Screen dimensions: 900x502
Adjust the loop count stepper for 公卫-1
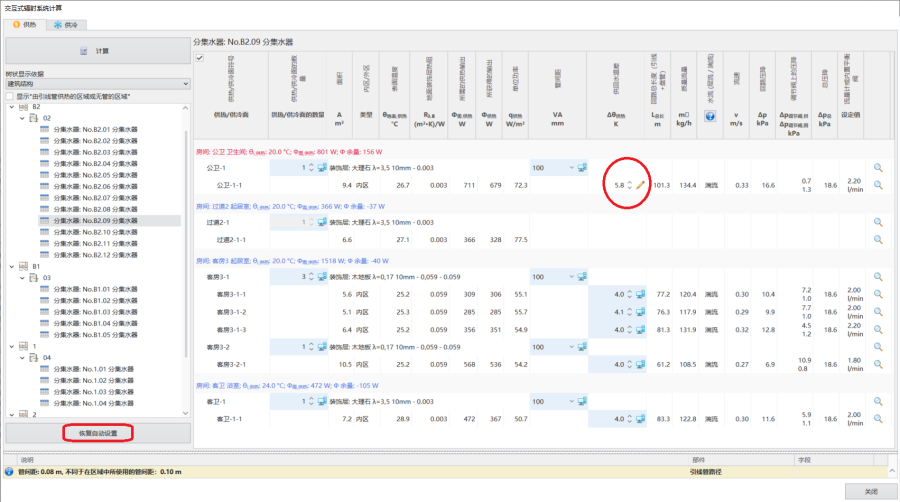pos(311,168)
